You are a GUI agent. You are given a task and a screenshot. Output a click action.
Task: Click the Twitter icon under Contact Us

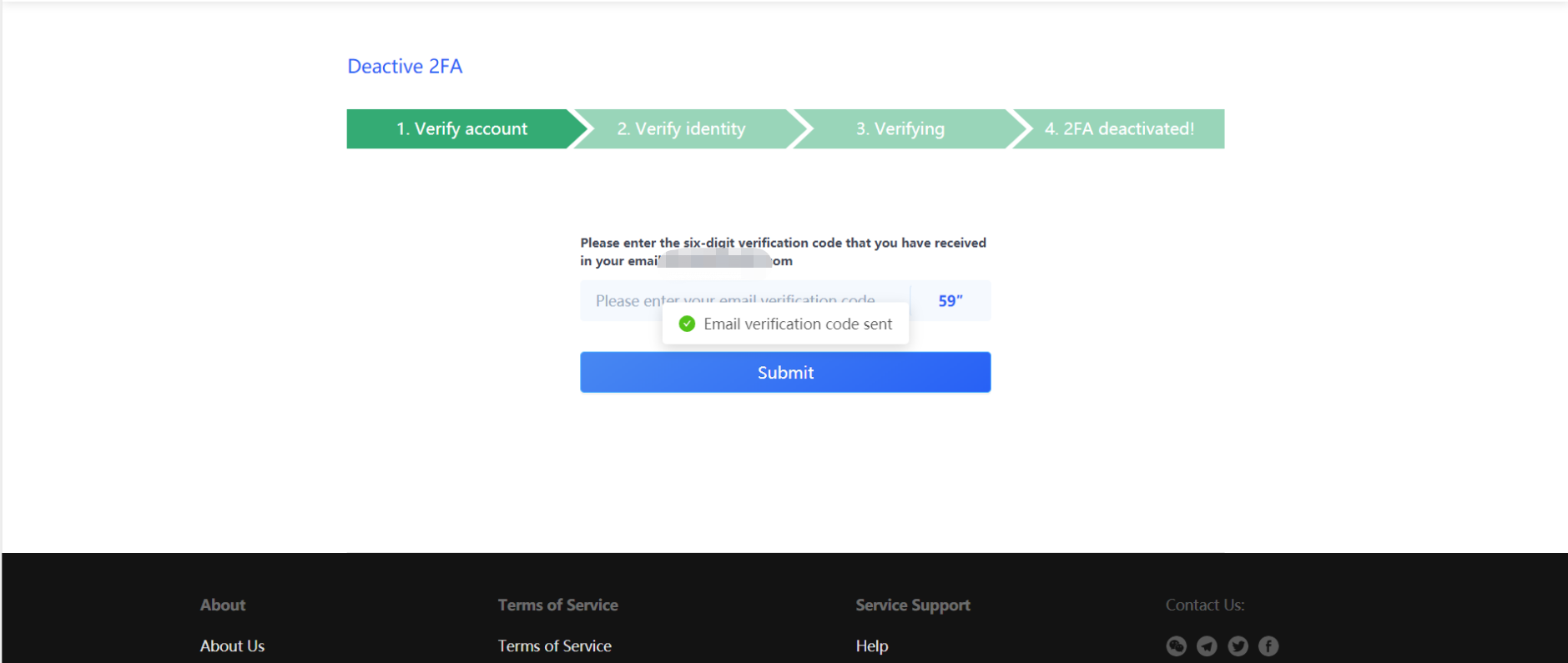tap(1238, 645)
